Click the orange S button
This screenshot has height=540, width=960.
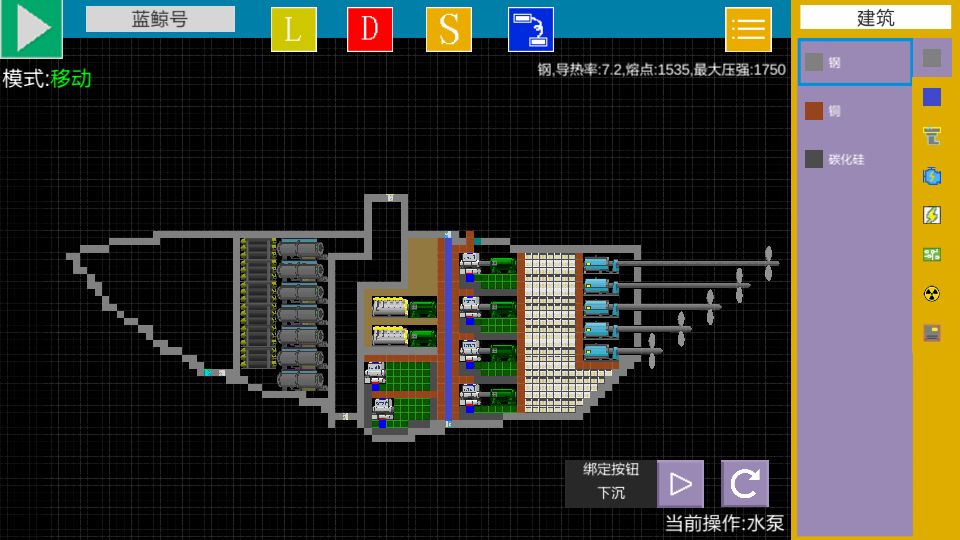pos(449,29)
